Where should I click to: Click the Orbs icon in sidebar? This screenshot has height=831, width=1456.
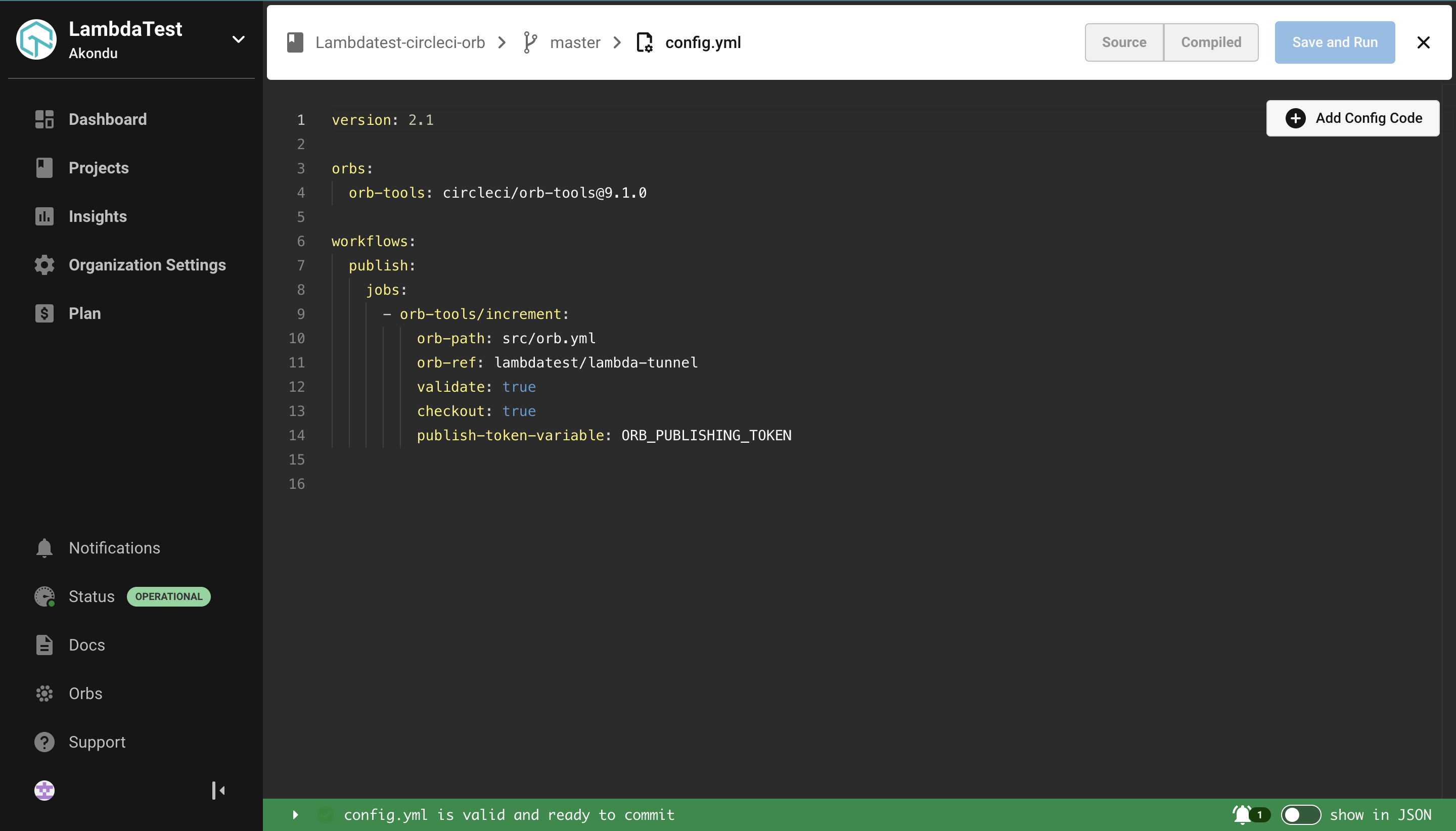(44, 694)
